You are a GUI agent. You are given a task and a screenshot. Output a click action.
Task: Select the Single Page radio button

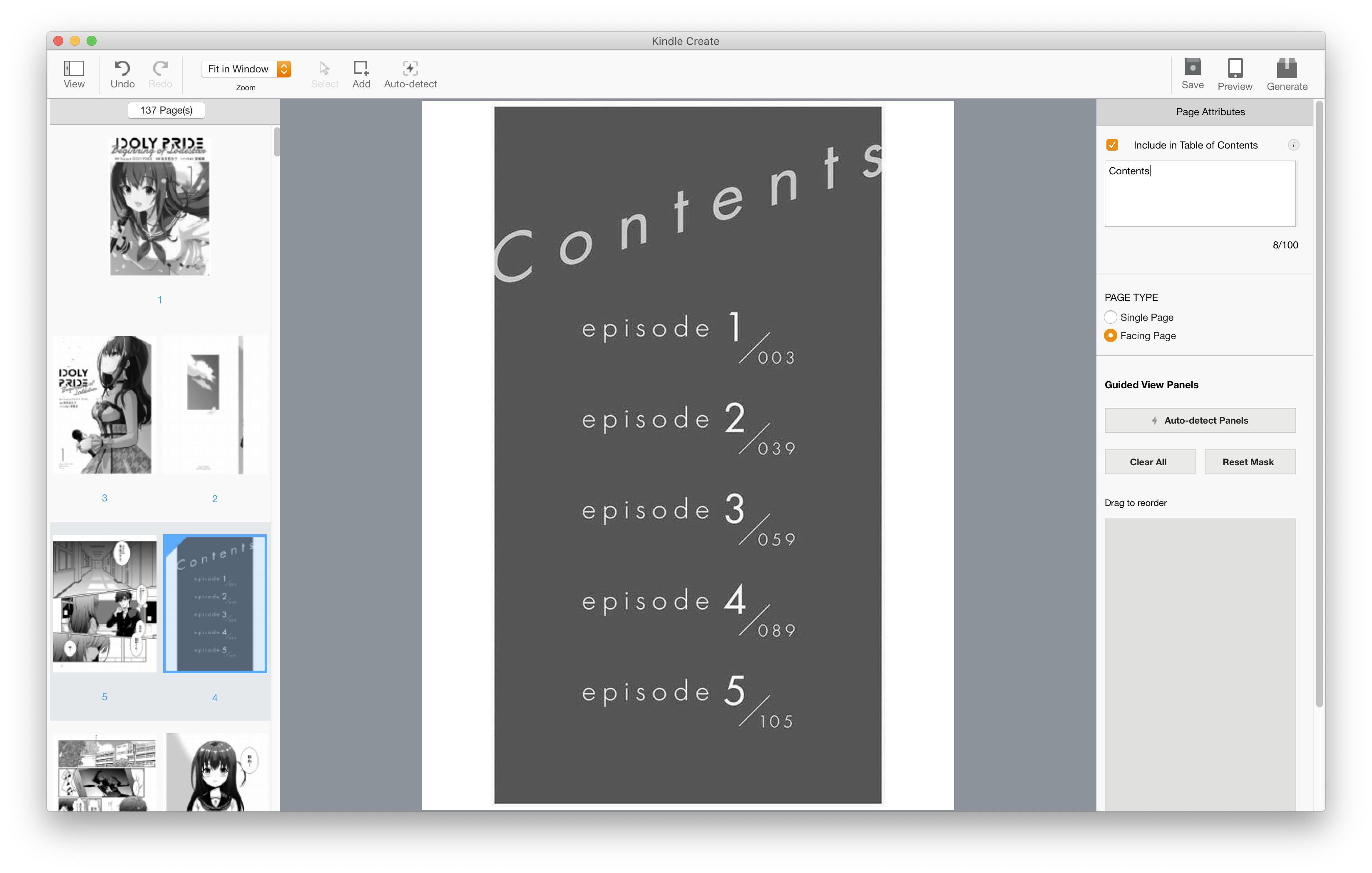[x=1111, y=317]
